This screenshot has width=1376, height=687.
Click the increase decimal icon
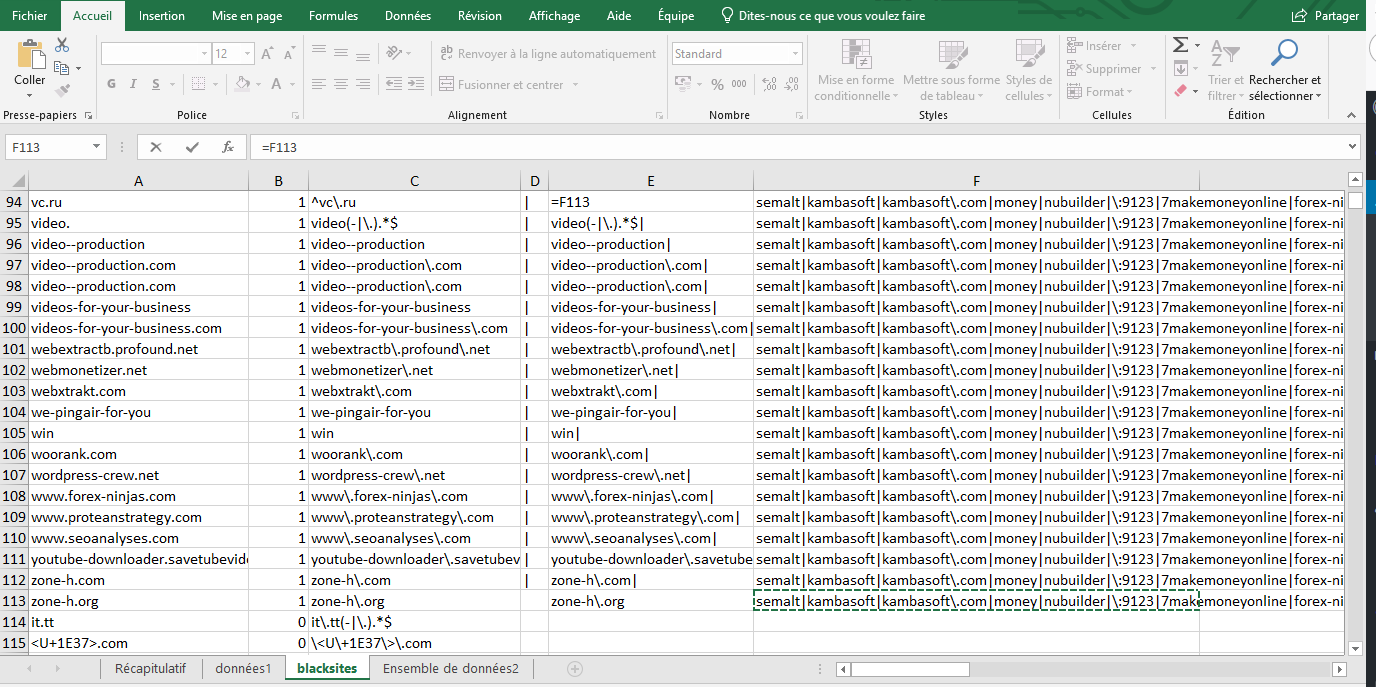pyautogui.click(x=767, y=85)
